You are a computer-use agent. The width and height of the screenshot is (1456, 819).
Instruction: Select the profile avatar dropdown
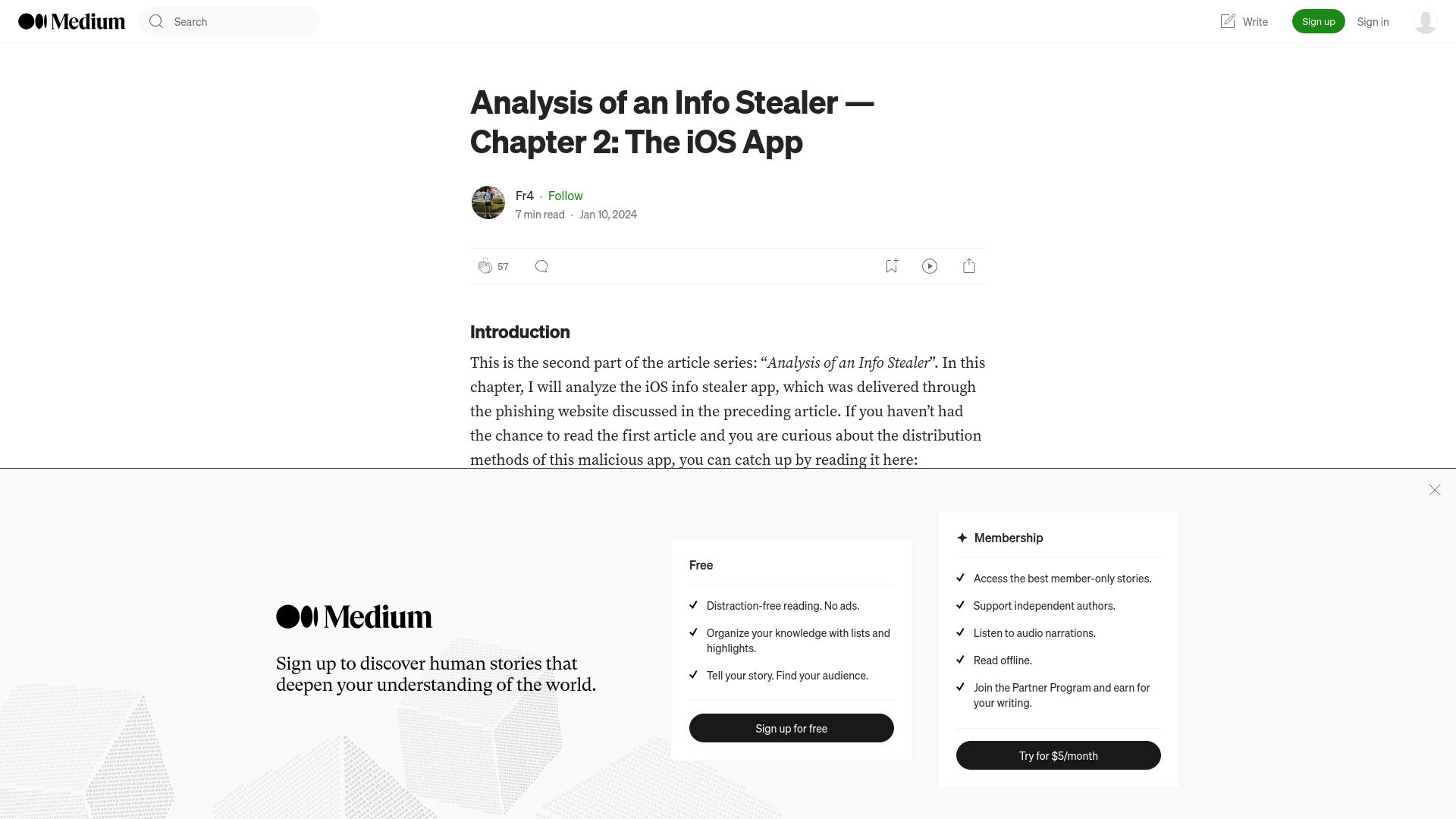pos(1425,21)
